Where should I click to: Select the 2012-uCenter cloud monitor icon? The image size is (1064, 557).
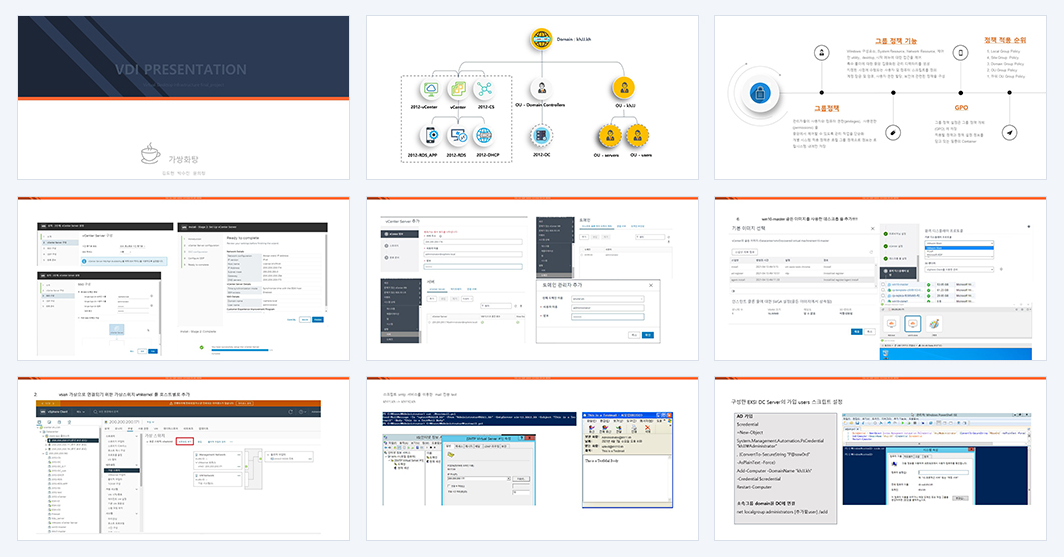tap(430, 90)
